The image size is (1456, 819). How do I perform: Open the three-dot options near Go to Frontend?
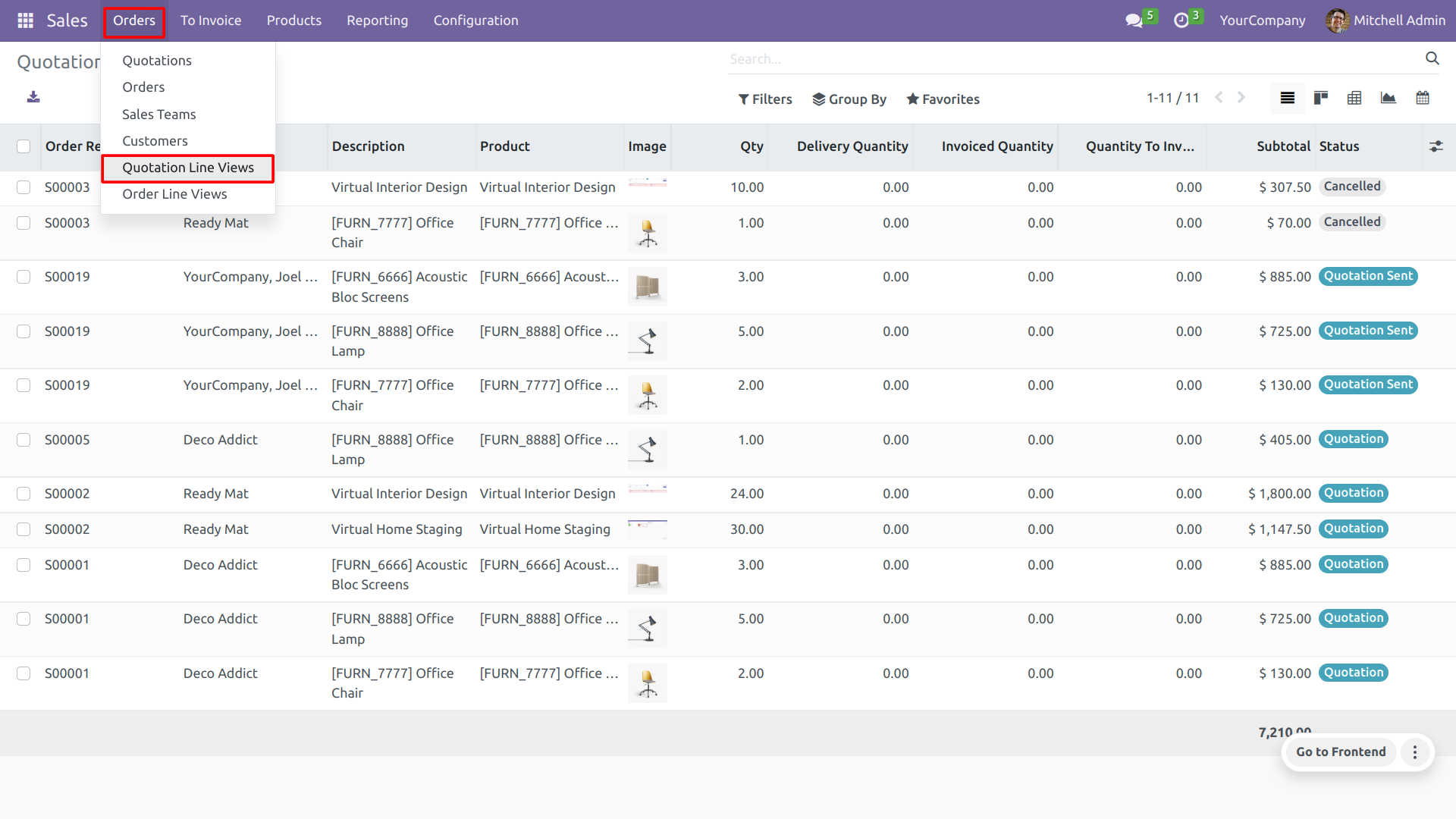pos(1414,752)
